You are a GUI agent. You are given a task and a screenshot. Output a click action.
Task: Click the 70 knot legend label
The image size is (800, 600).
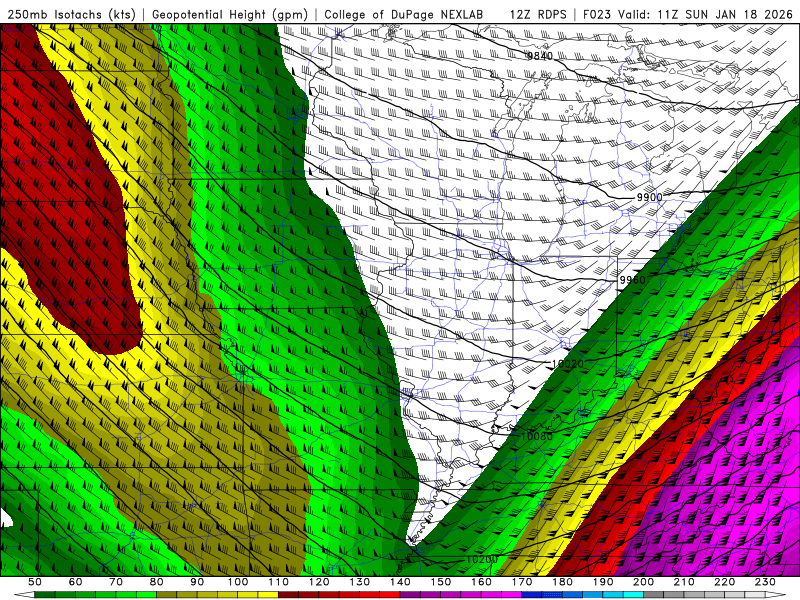[116, 582]
